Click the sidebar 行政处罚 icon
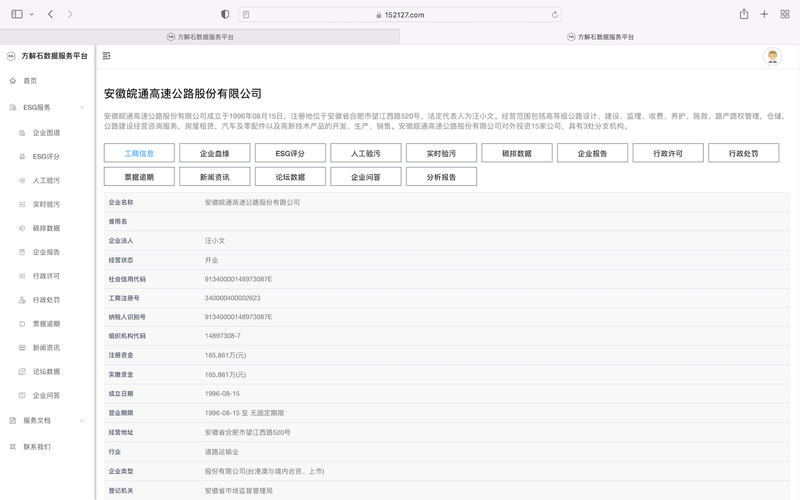This screenshot has height=500, width=800. click(22, 300)
